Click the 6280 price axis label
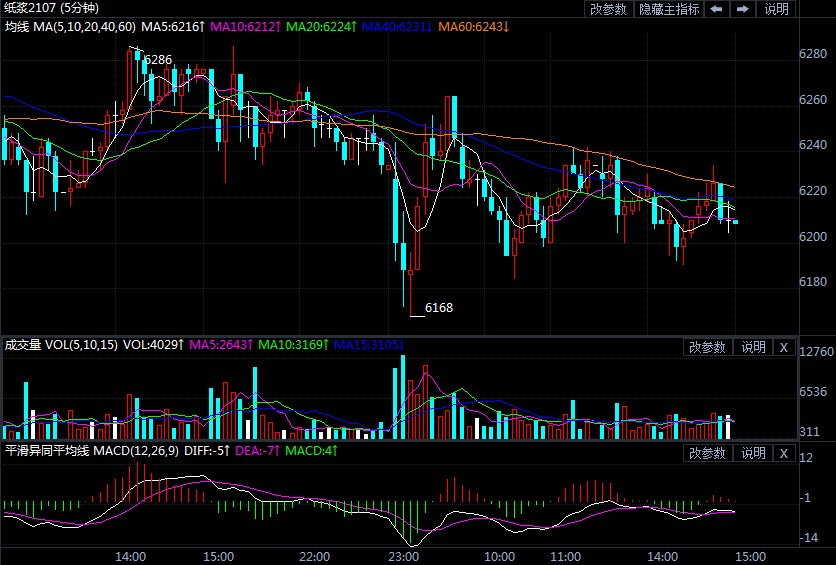The image size is (836, 565). point(813,54)
